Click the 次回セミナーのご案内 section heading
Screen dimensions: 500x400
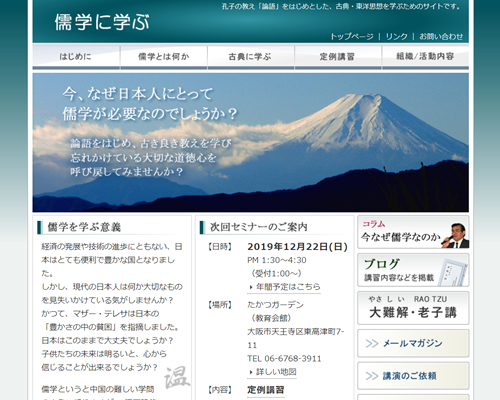click(259, 227)
